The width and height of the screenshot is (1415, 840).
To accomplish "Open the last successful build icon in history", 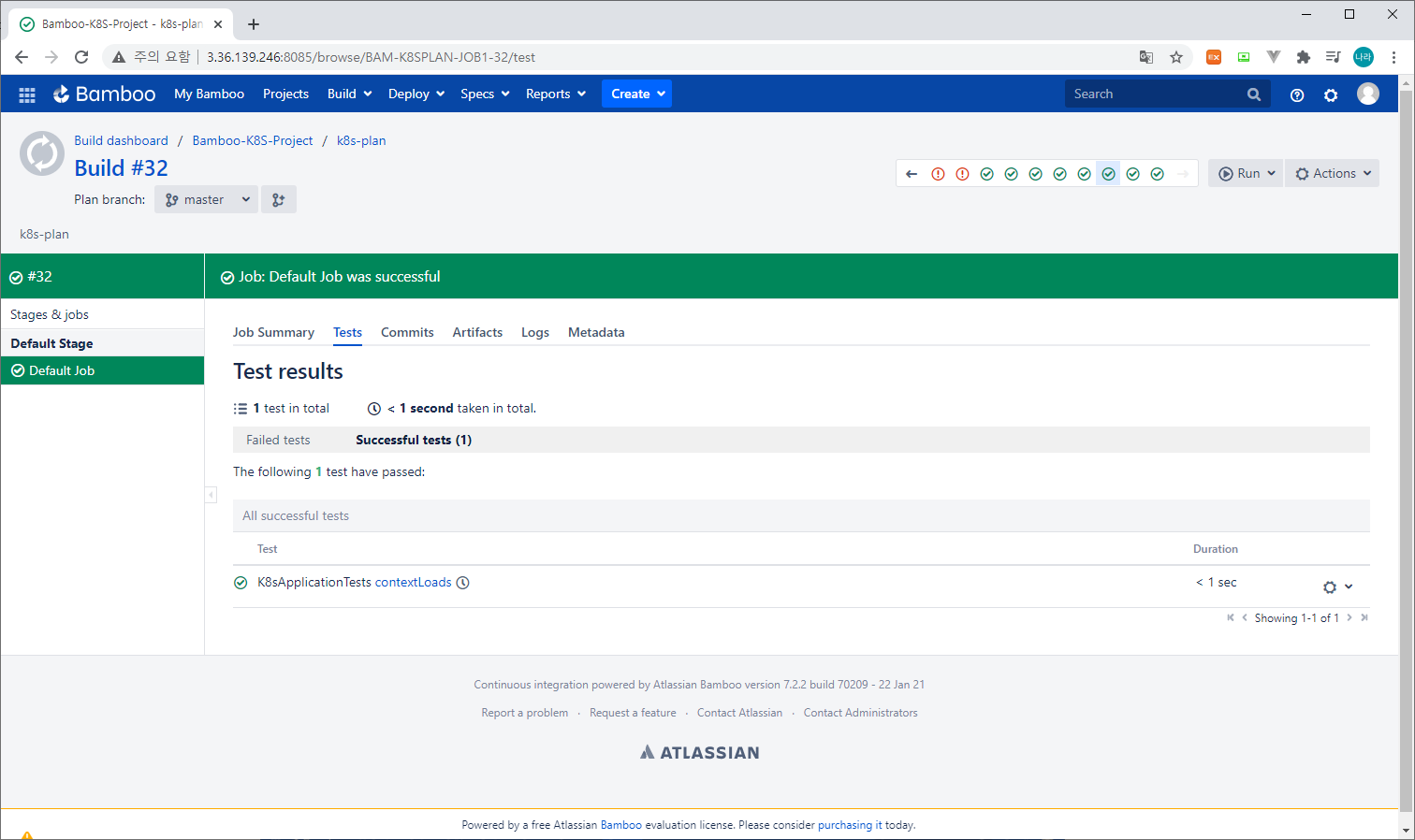I will click(1157, 174).
